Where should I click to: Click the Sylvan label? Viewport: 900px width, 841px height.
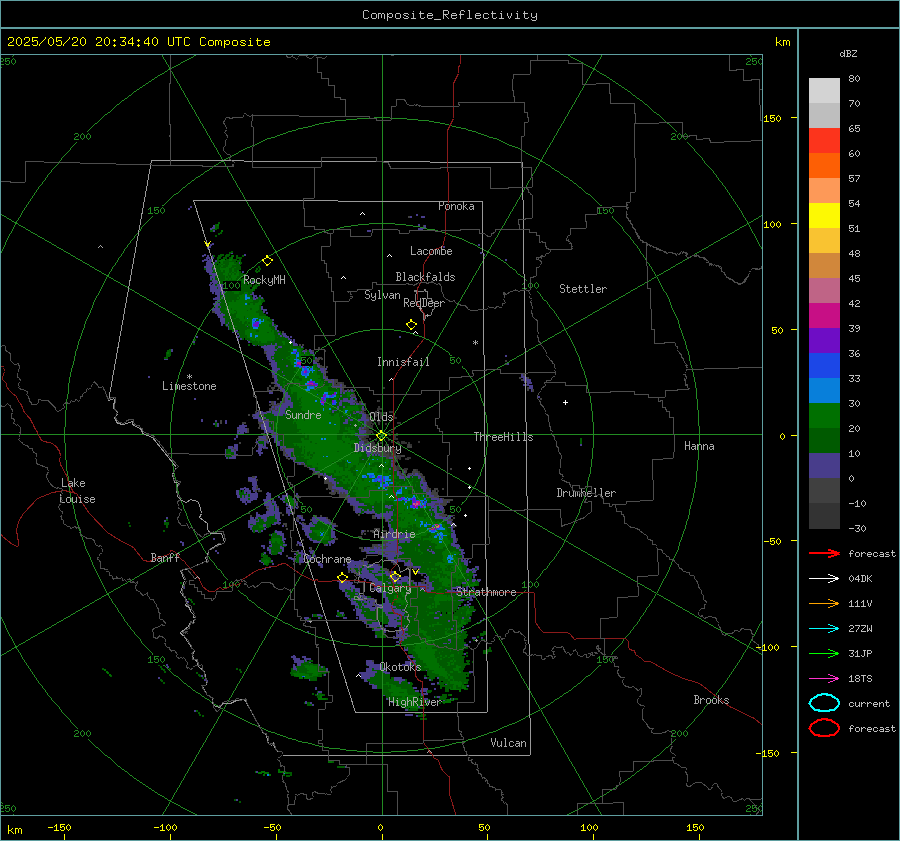pyautogui.click(x=382, y=296)
